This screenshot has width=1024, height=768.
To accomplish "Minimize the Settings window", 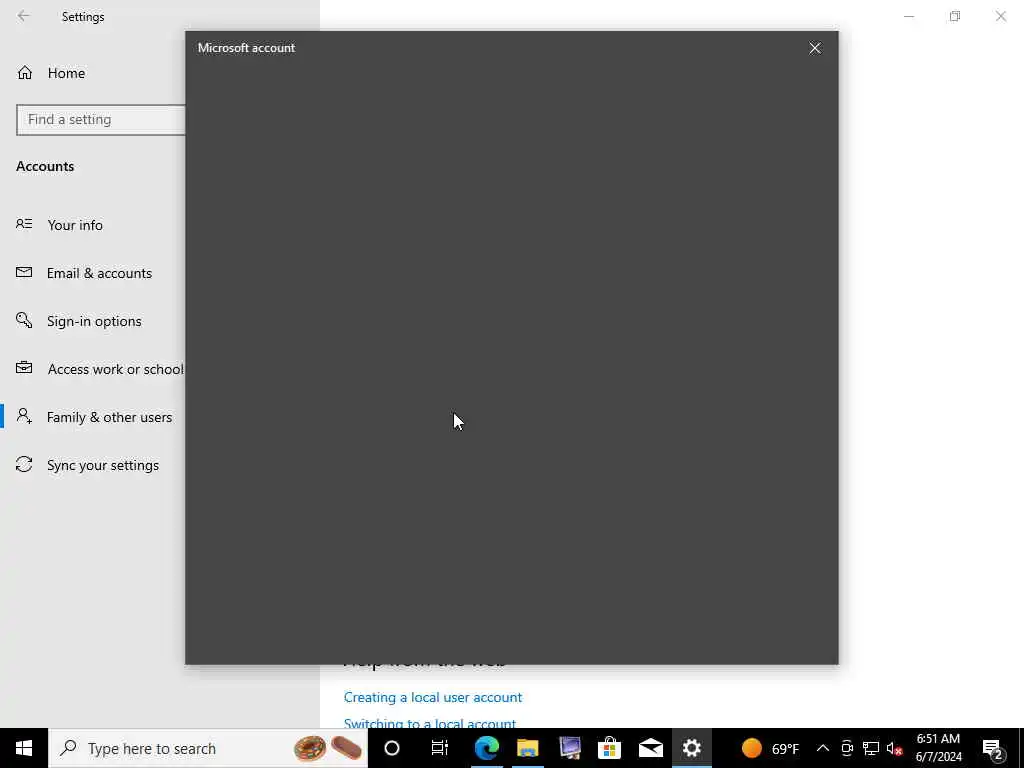I will click(909, 16).
